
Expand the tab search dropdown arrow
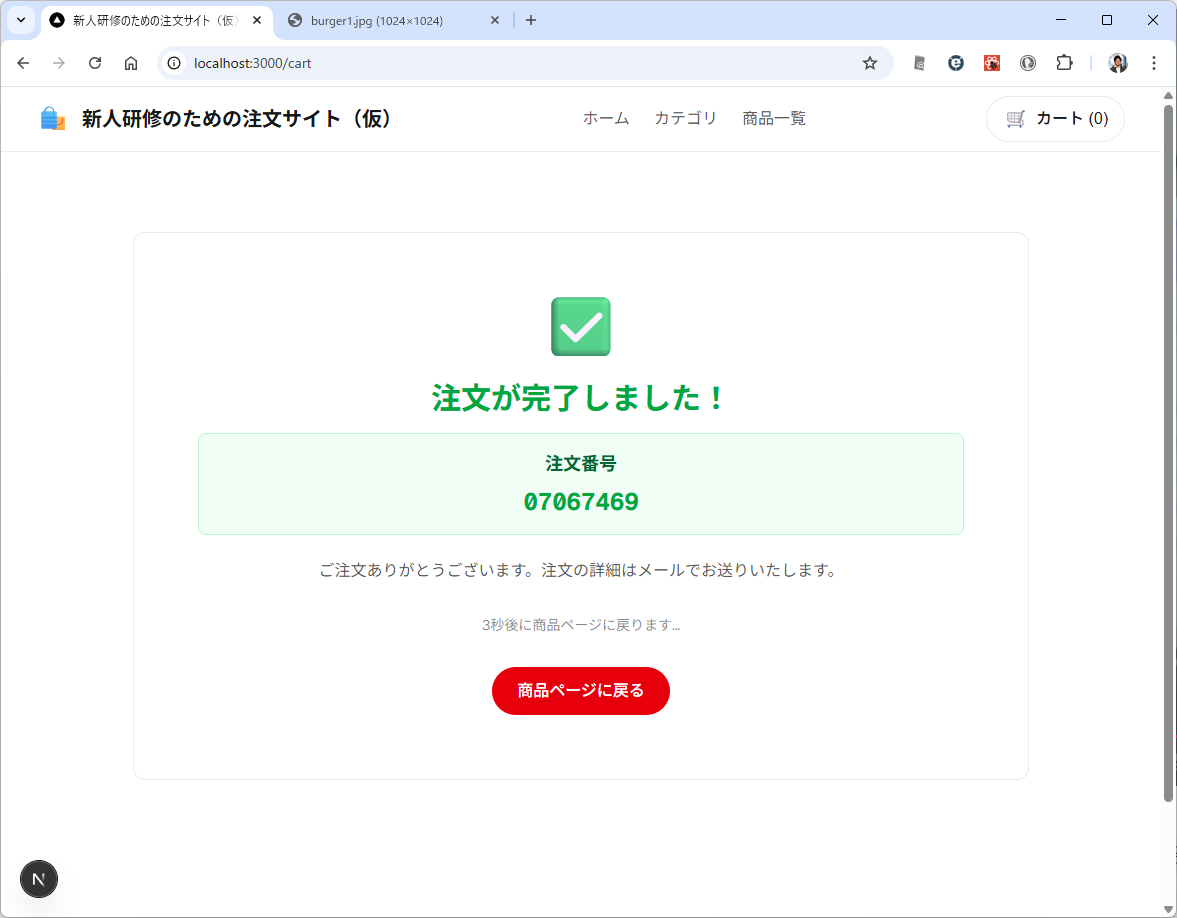20,20
